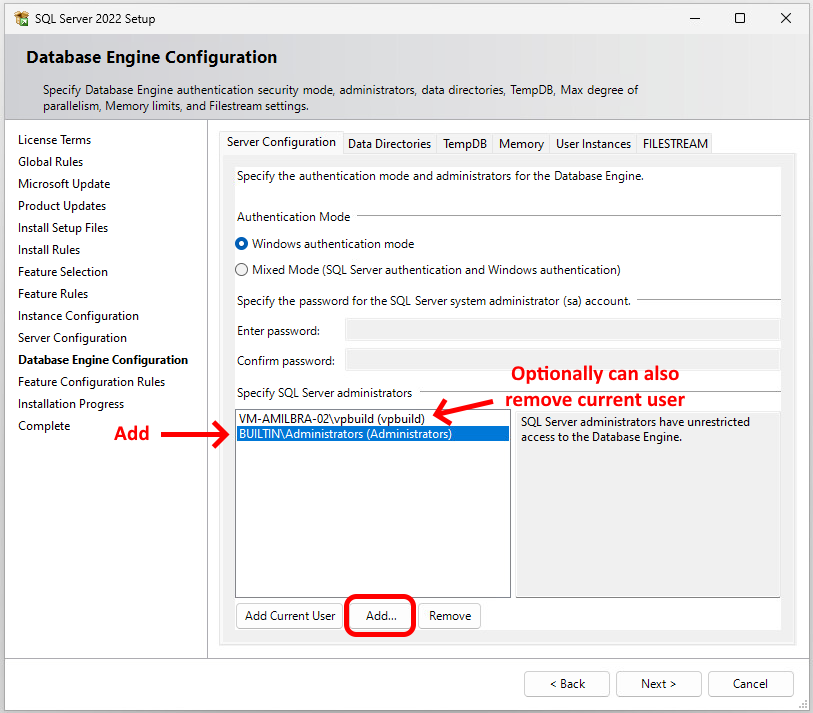The image size is (813, 713).
Task: Click the Enter password field
Action: coord(561,331)
